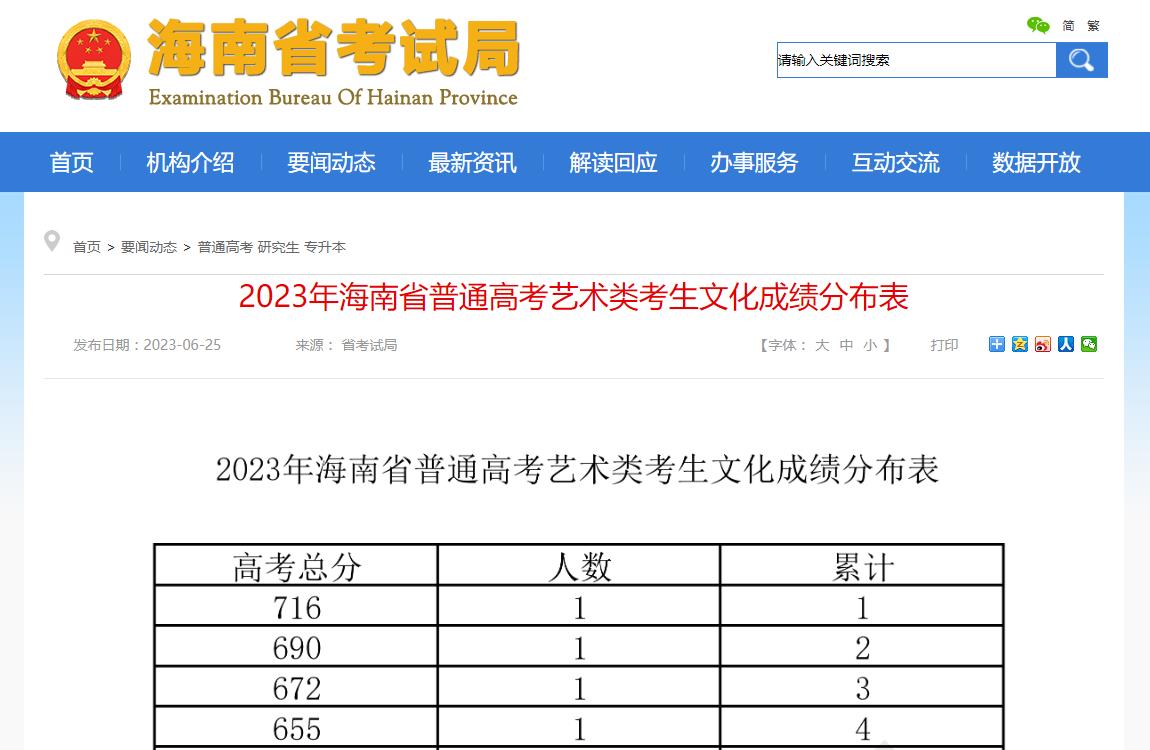The width and height of the screenshot is (1150, 750).
Task: Set font size to large 大
Action: (x=822, y=345)
